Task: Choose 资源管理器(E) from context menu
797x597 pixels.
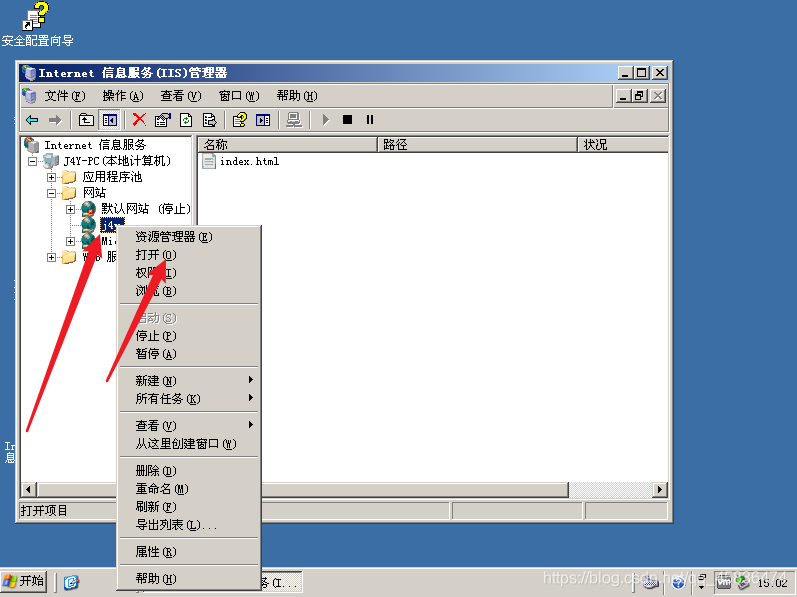Action: tap(189, 237)
